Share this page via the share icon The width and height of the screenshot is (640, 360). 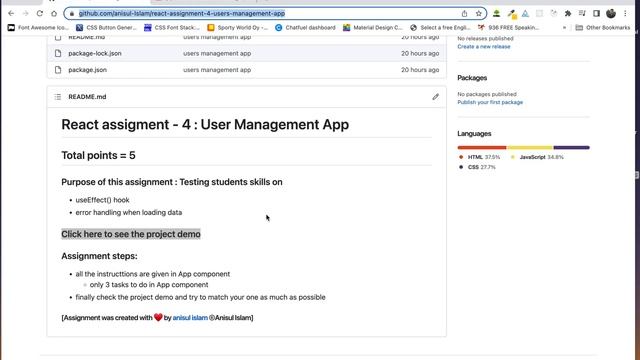point(464,13)
